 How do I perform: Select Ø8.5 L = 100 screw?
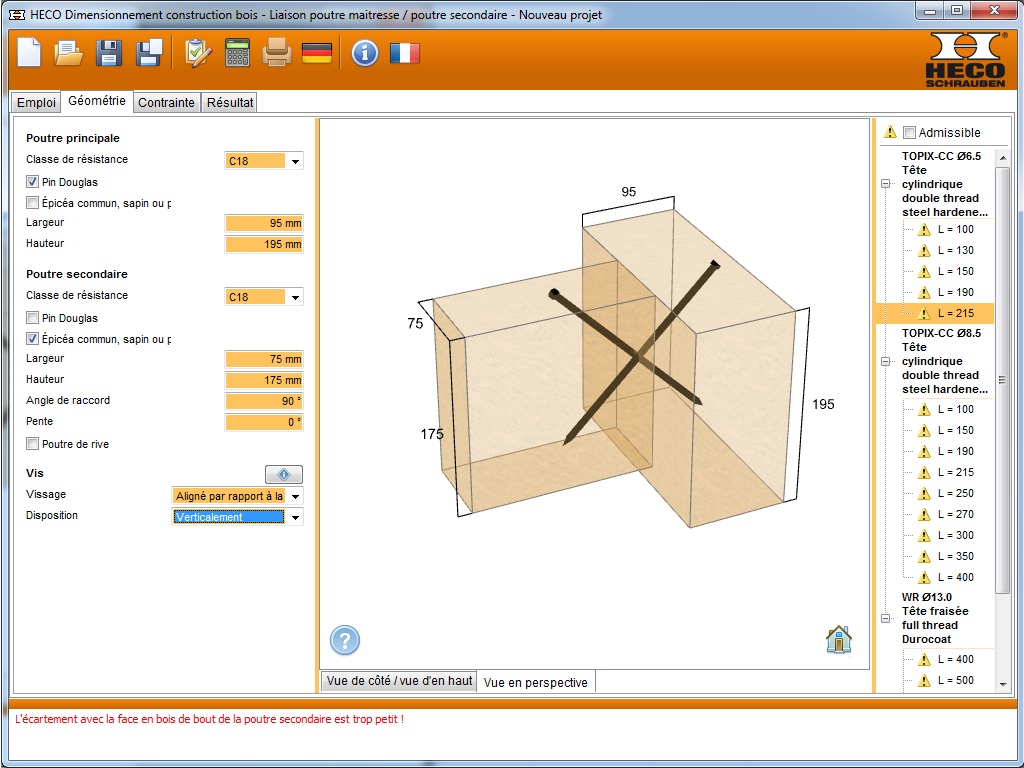(955, 409)
